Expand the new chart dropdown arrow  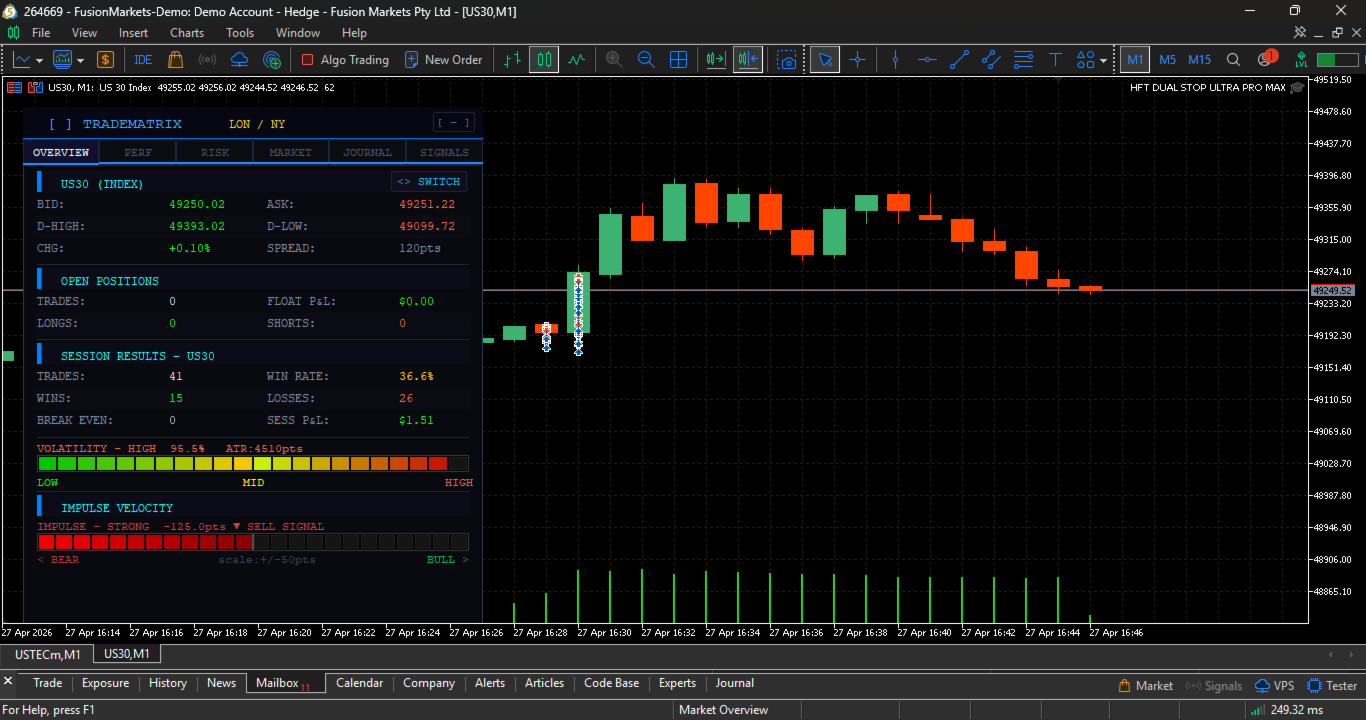39,60
